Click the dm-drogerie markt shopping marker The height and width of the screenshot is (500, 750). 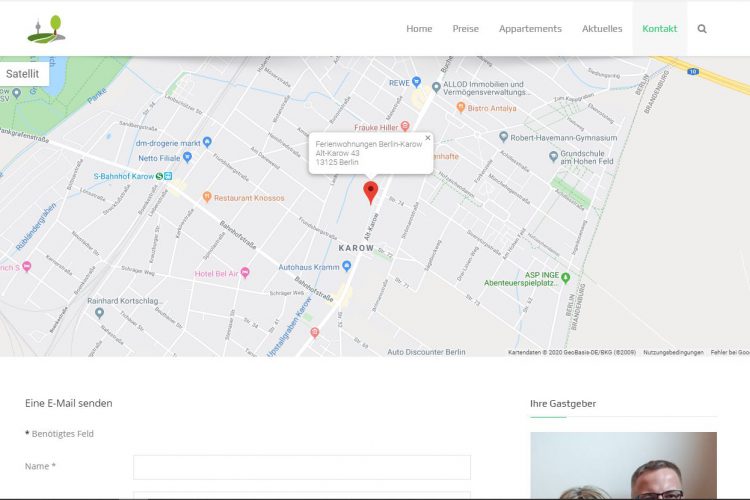point(207,142)
